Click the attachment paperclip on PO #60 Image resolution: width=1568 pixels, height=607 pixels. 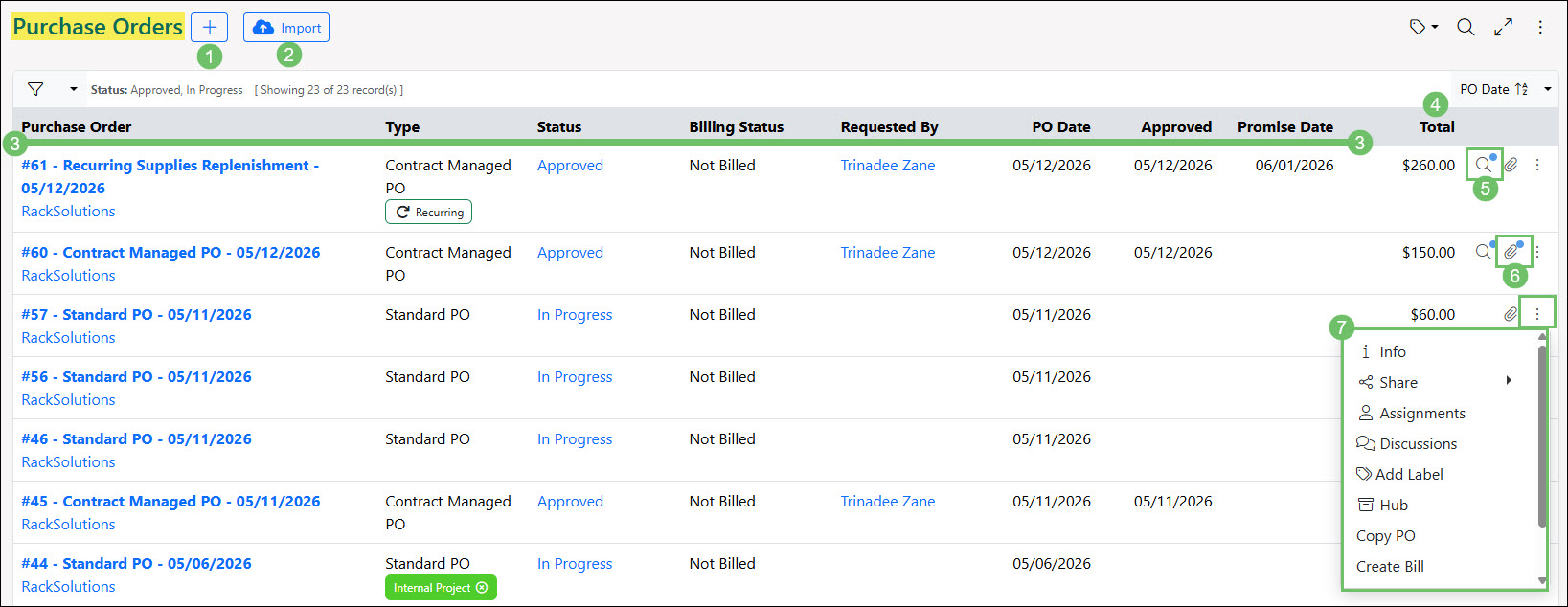tap(1511, 251)
